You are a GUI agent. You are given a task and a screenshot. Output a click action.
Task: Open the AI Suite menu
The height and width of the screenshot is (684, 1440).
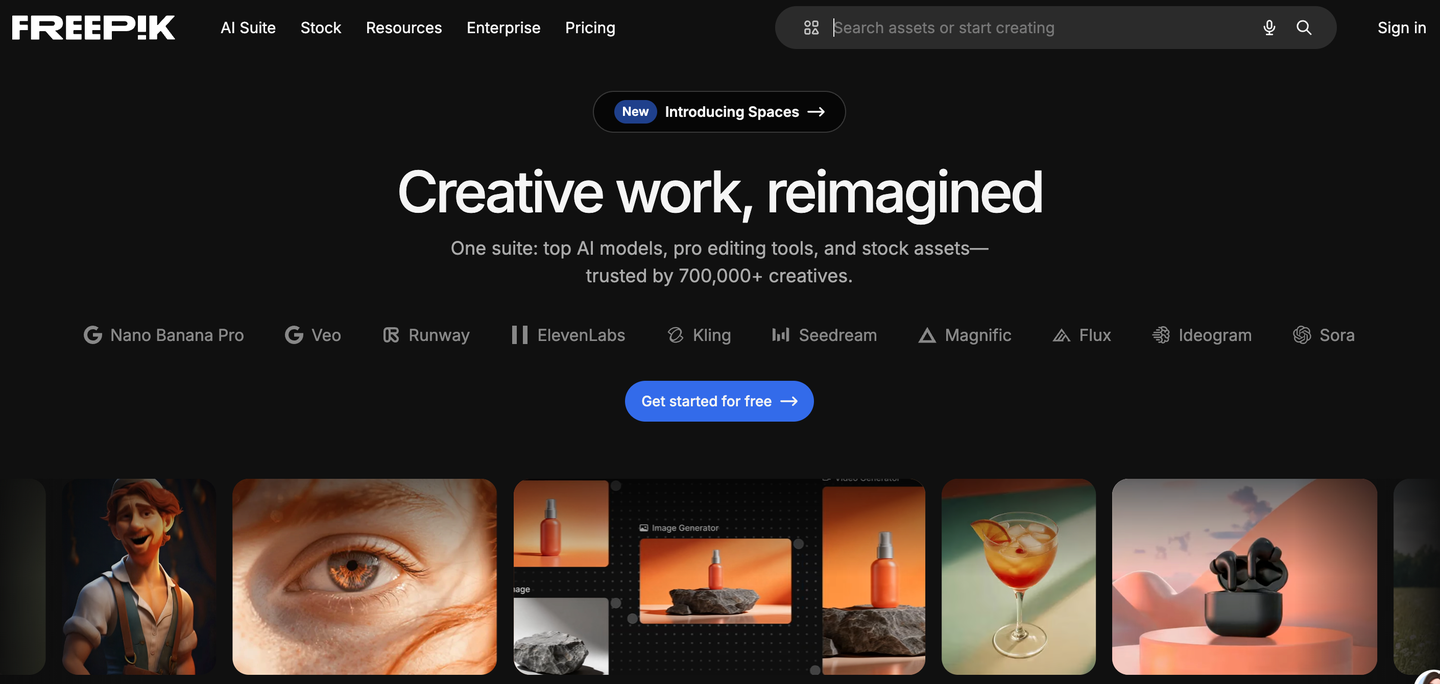[248, 28]
